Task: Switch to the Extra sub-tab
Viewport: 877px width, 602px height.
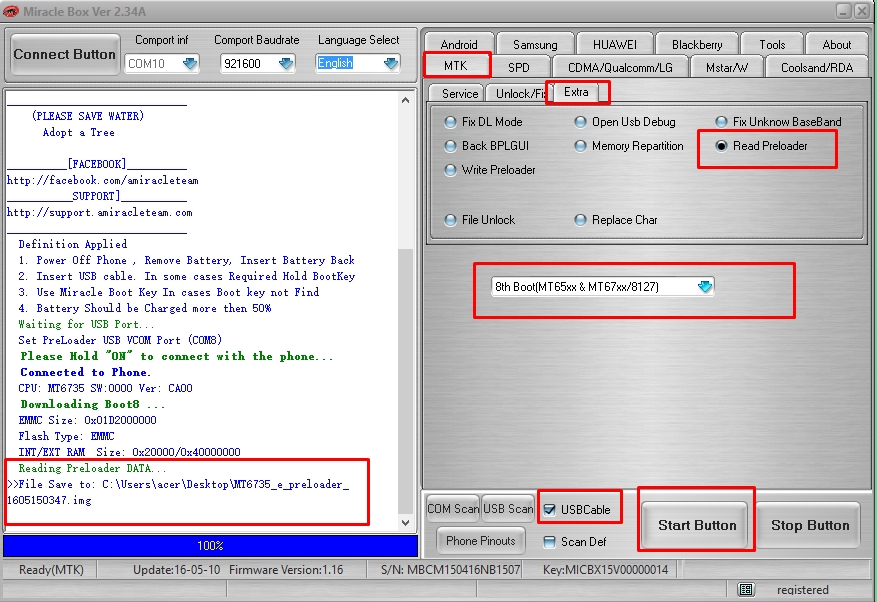Action: tap(576, 92)
